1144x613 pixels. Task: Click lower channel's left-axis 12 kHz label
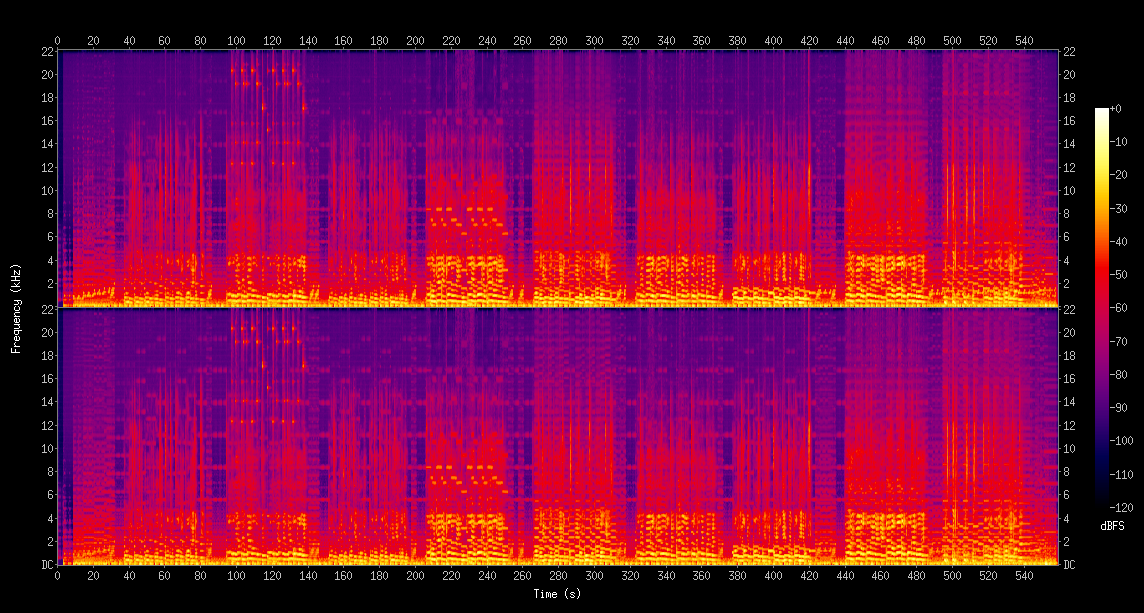48,425
